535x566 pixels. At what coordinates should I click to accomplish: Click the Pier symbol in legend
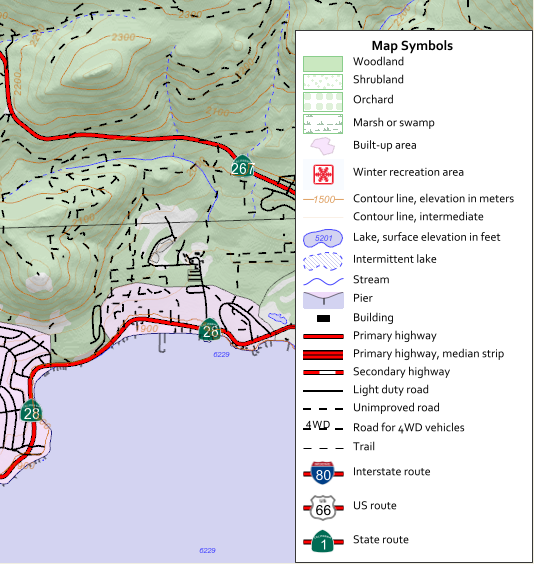click(x=323, y=301)
